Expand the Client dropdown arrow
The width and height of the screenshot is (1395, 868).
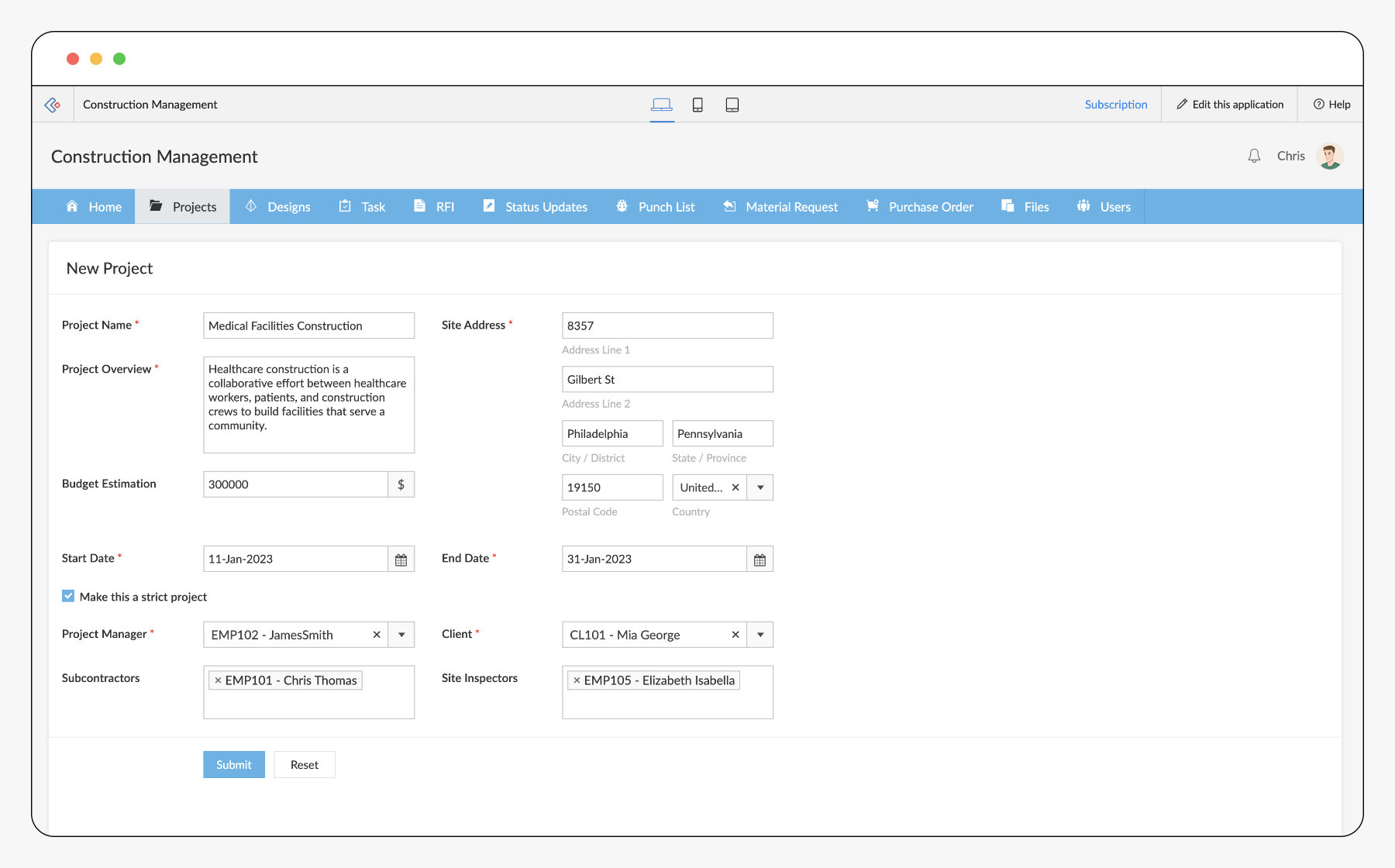click(760, 635)
